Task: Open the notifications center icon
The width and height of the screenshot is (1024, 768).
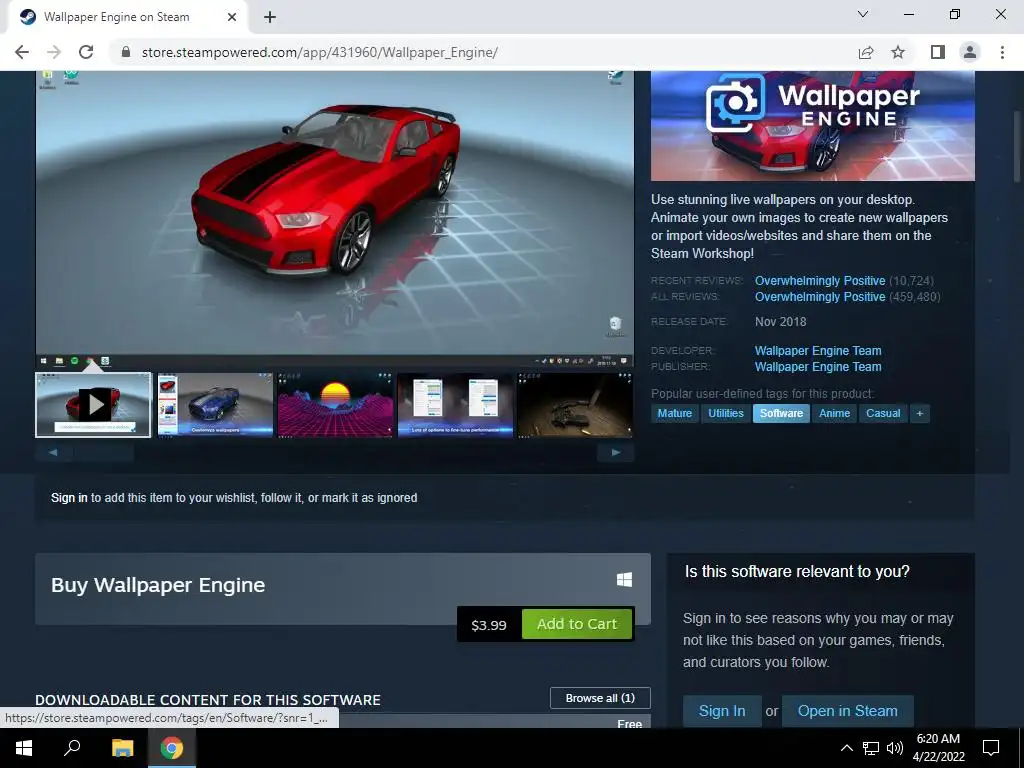Action: coord(991,748)
